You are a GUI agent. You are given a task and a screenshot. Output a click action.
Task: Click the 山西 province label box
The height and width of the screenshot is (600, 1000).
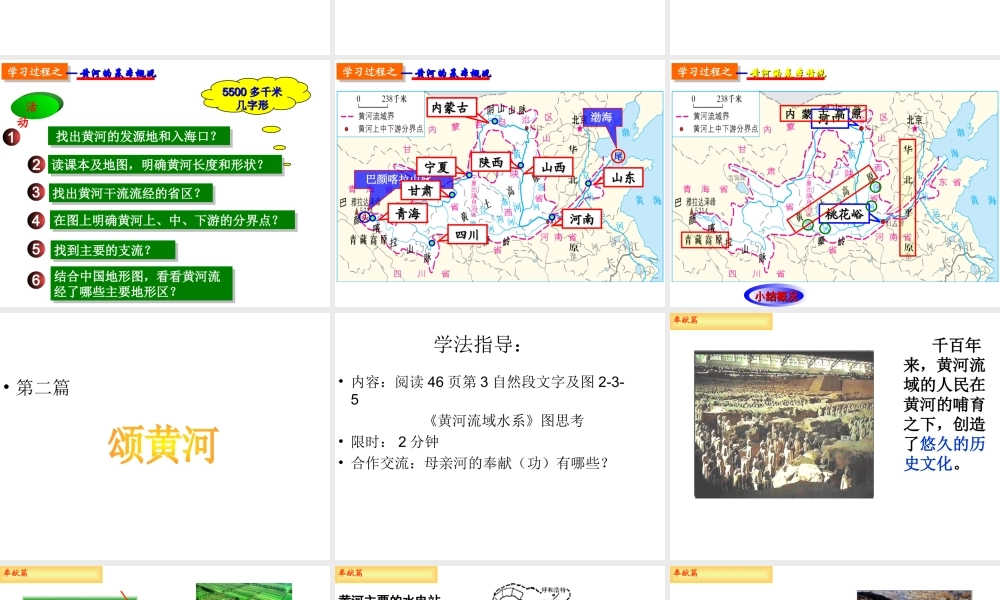tap(553, 167)
